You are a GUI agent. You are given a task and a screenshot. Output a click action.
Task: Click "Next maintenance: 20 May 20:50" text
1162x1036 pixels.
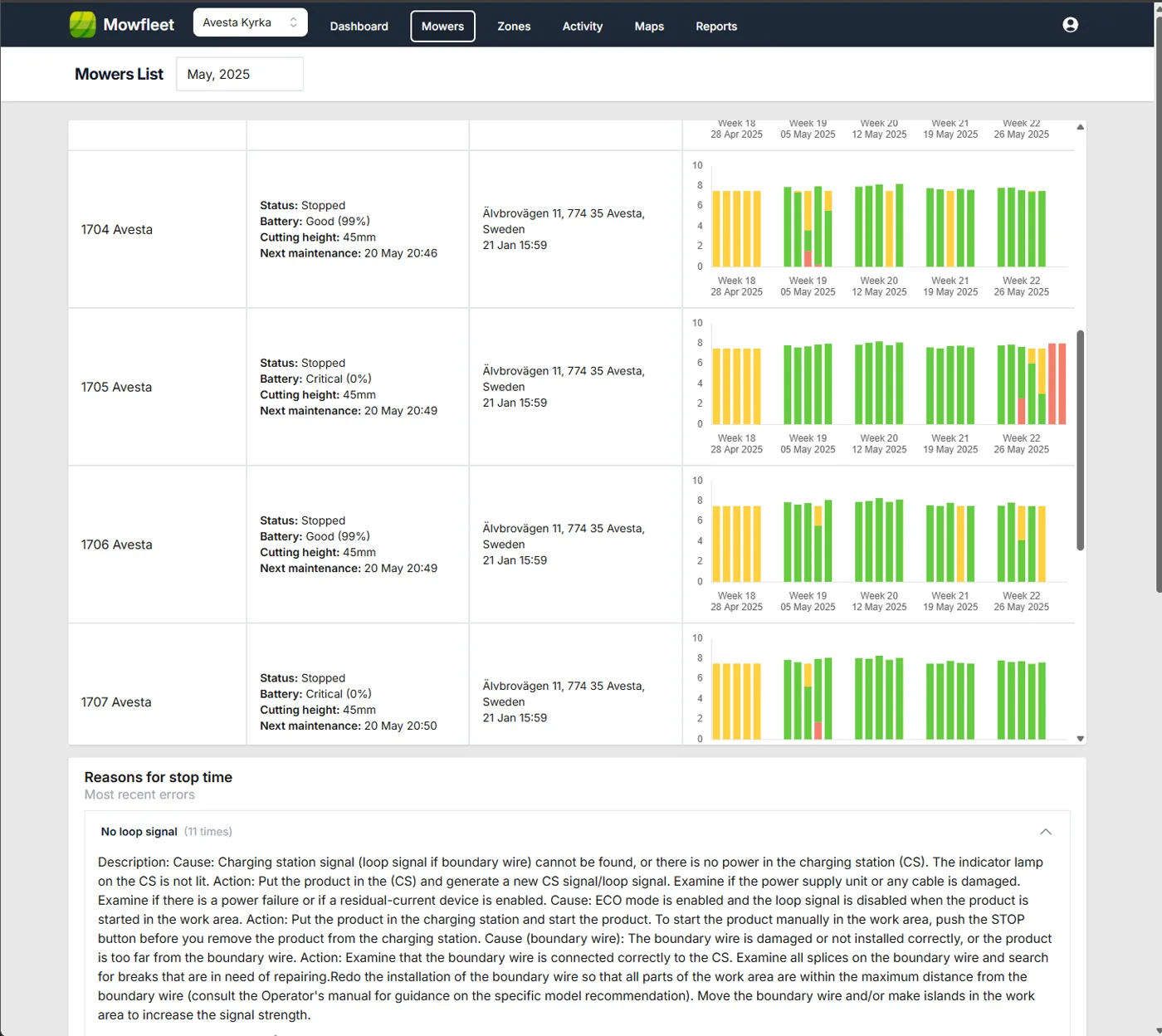(x=349, y=726)
